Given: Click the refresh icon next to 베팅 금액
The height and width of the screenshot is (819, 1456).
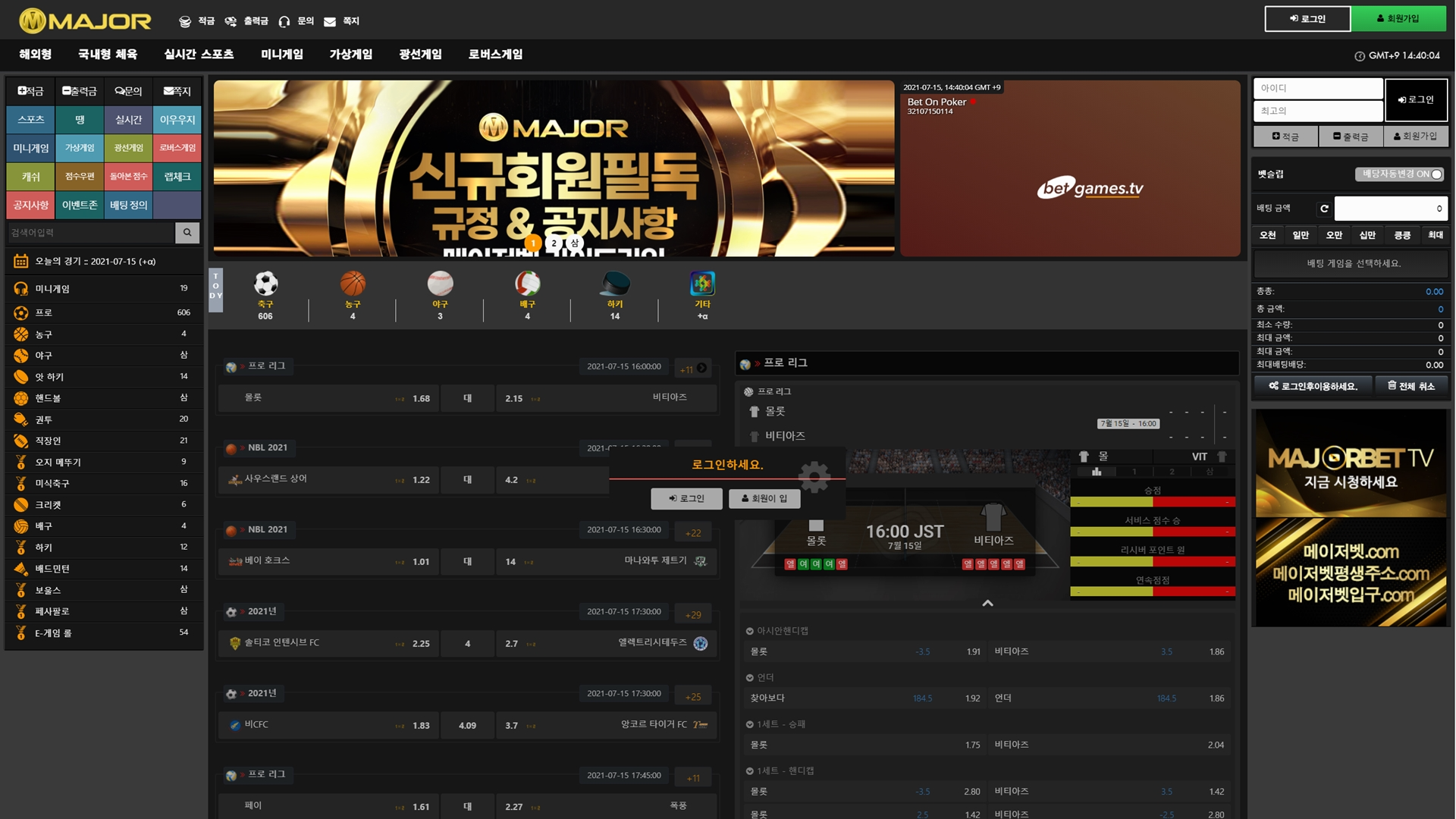Looking at the screenshot, I should 1324,209.
